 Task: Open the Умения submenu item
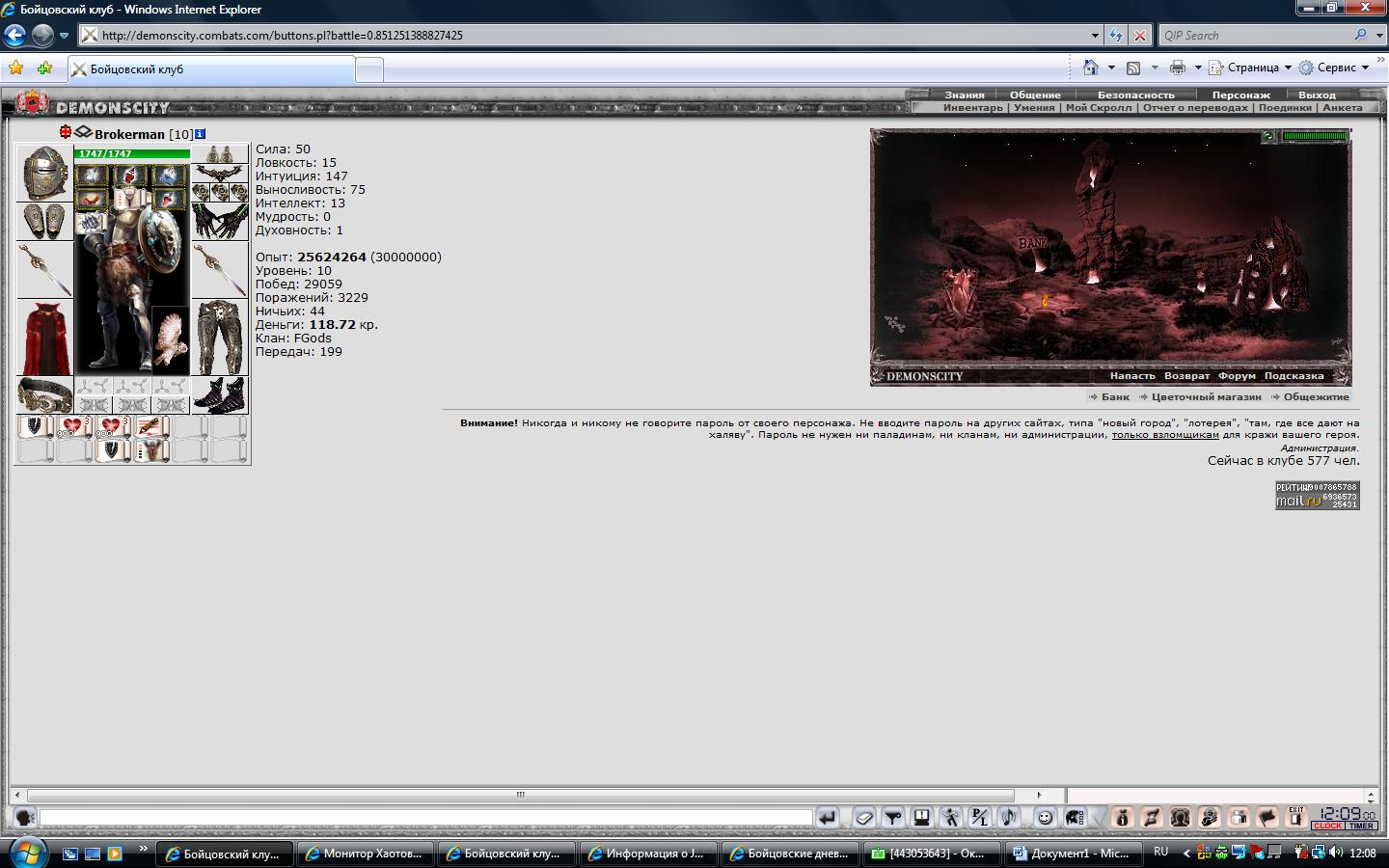point(1034,107)
